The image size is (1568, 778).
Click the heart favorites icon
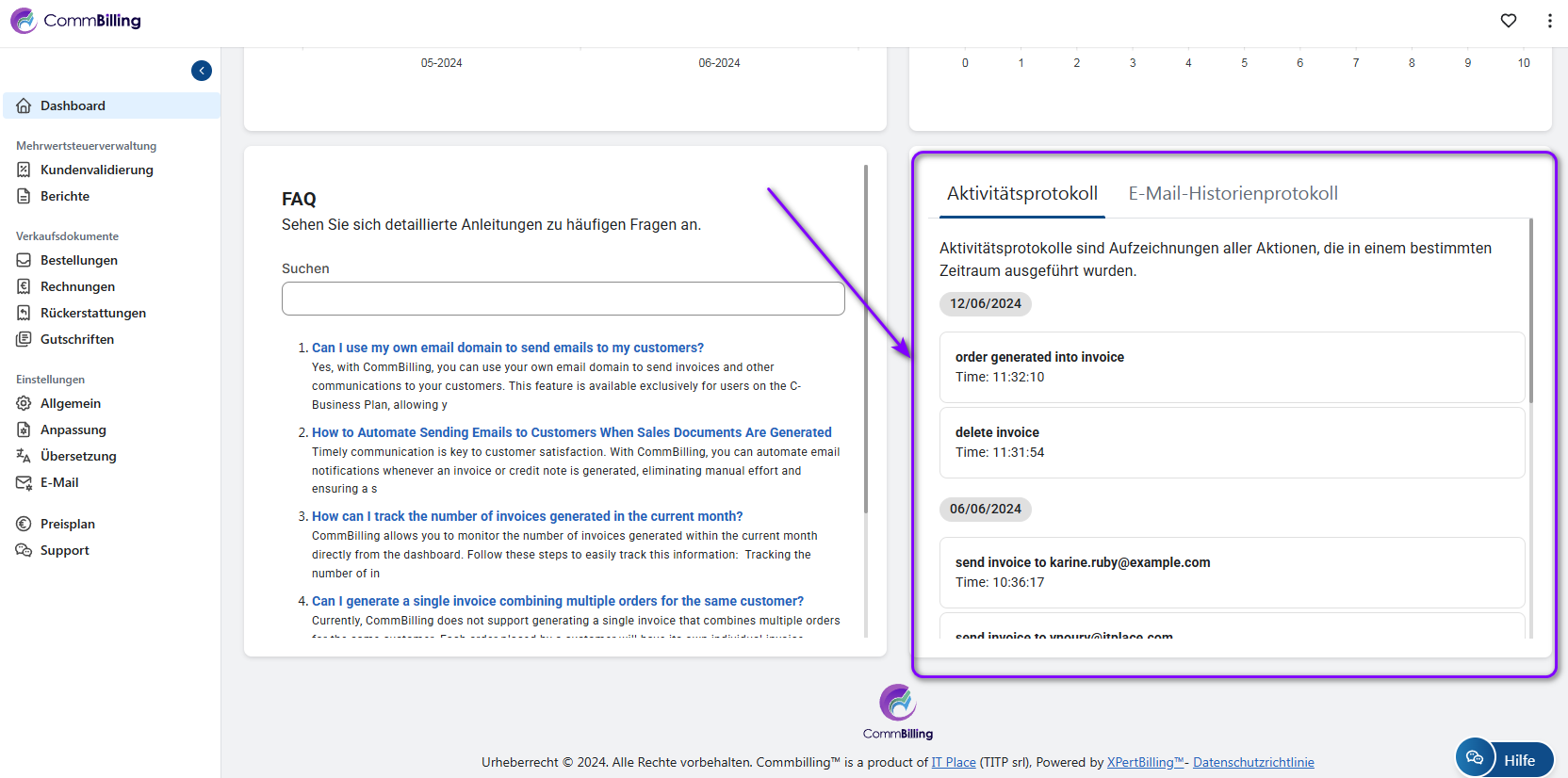1509,21
